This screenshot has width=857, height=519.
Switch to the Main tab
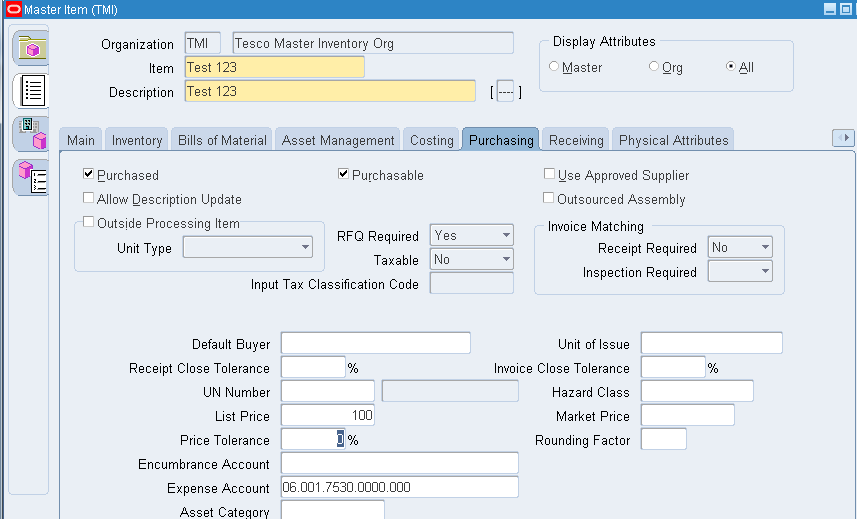[x=81, y=140]
